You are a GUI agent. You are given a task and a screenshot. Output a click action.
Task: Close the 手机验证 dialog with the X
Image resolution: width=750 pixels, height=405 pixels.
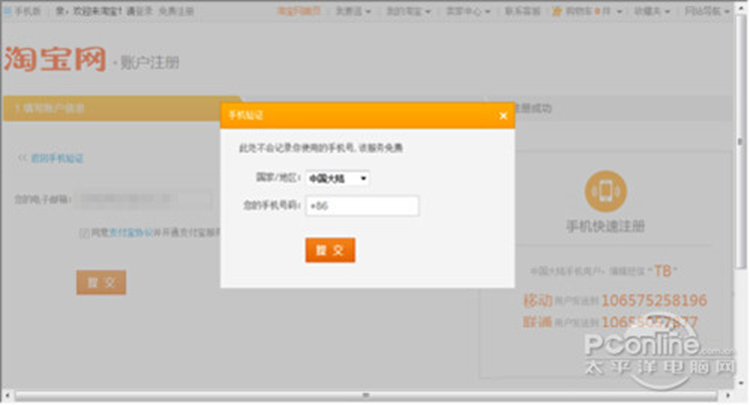[x=503, y=116]
